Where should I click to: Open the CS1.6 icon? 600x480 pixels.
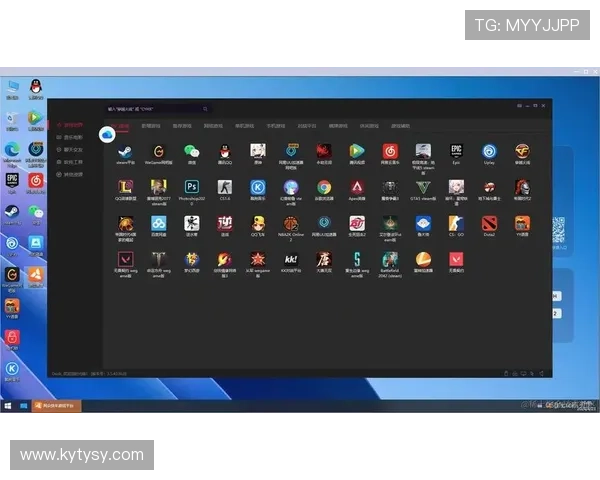click(x=225, y=187)
